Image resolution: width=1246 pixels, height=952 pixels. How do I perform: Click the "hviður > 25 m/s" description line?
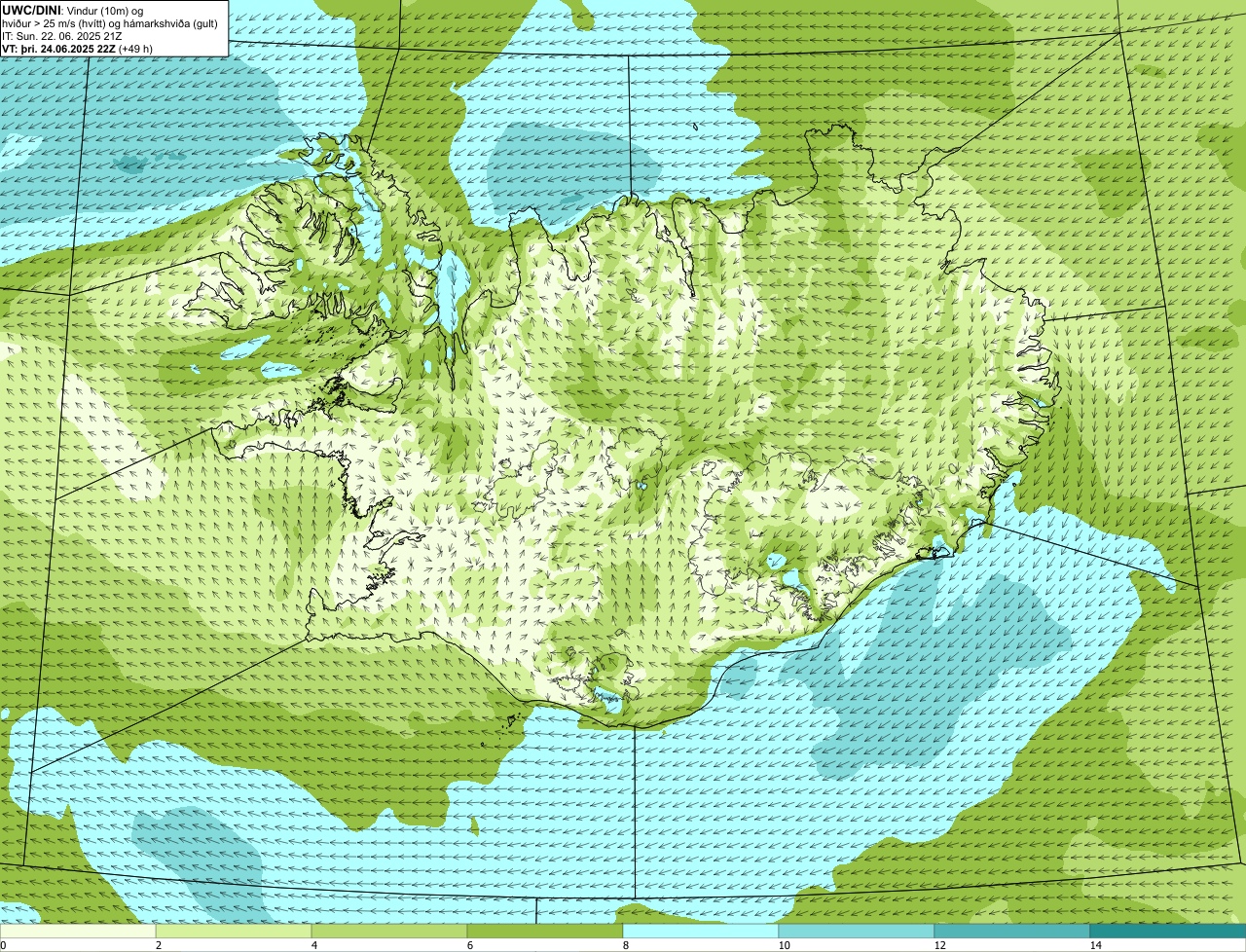(x=109, y=23)
